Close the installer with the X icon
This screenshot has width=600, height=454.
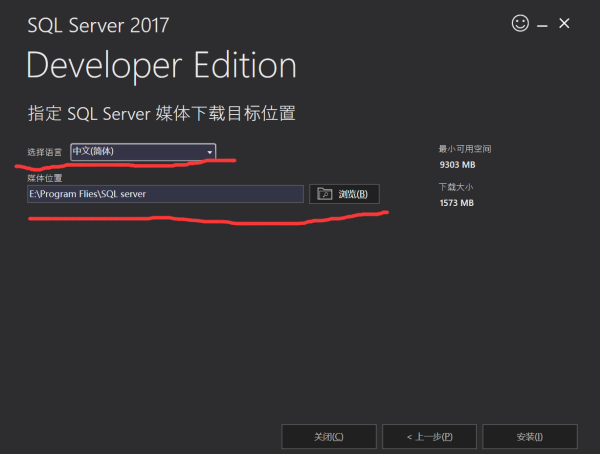[564, 24]
